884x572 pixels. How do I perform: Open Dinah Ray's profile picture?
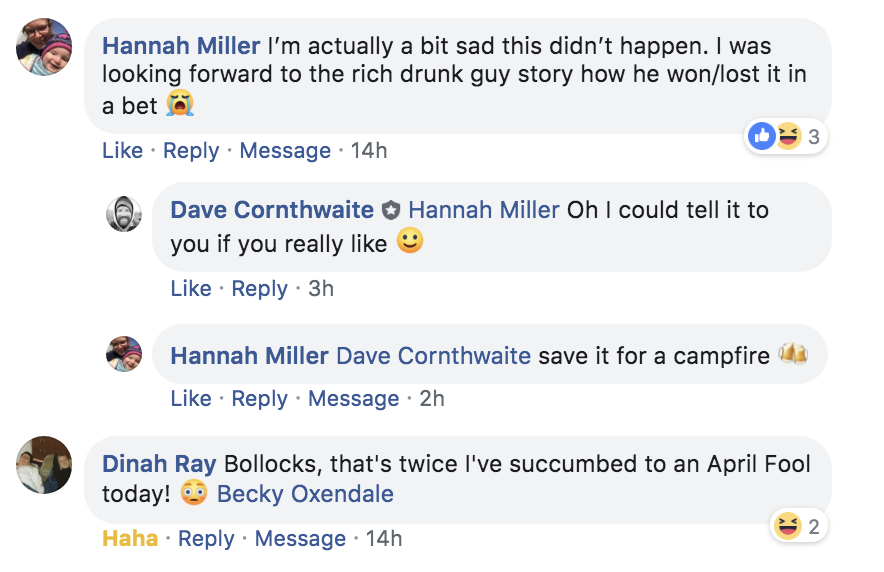[44, 464]
